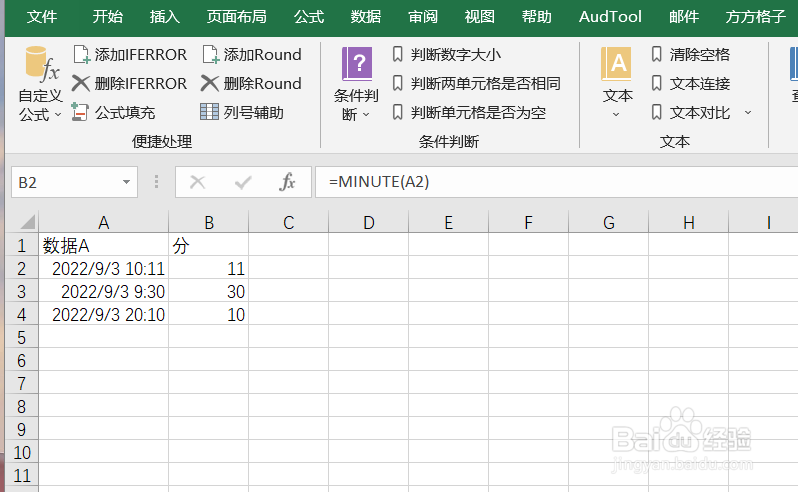Select row 2 header
Image resolution: width=798 pixels, height=492 pixels.
(x=21, y=268)
